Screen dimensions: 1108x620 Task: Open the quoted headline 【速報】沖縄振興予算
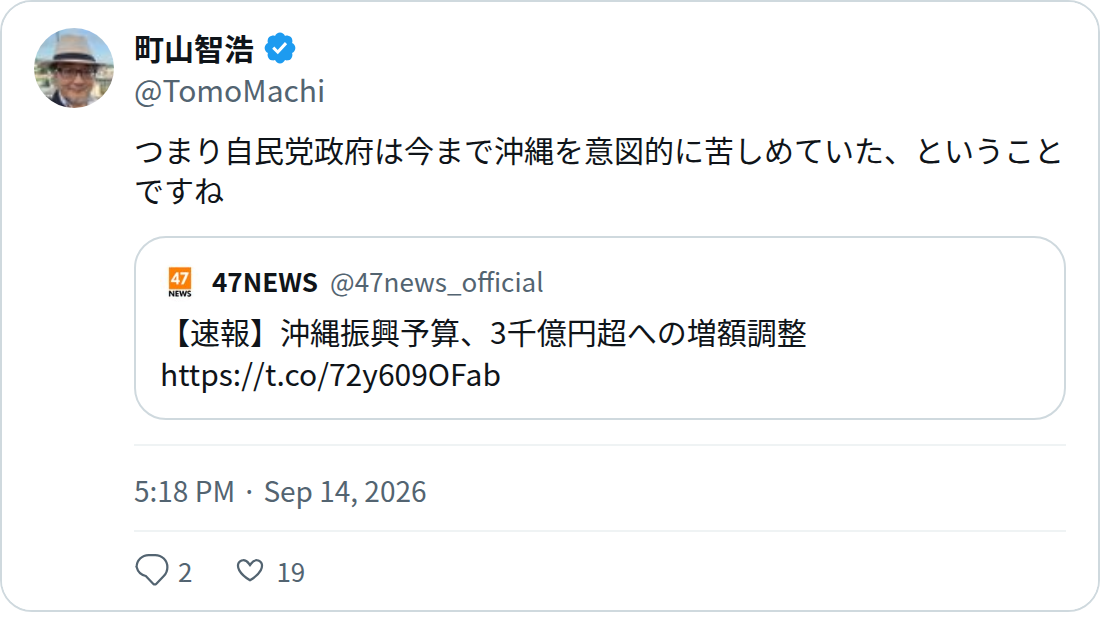coord(484,334)
